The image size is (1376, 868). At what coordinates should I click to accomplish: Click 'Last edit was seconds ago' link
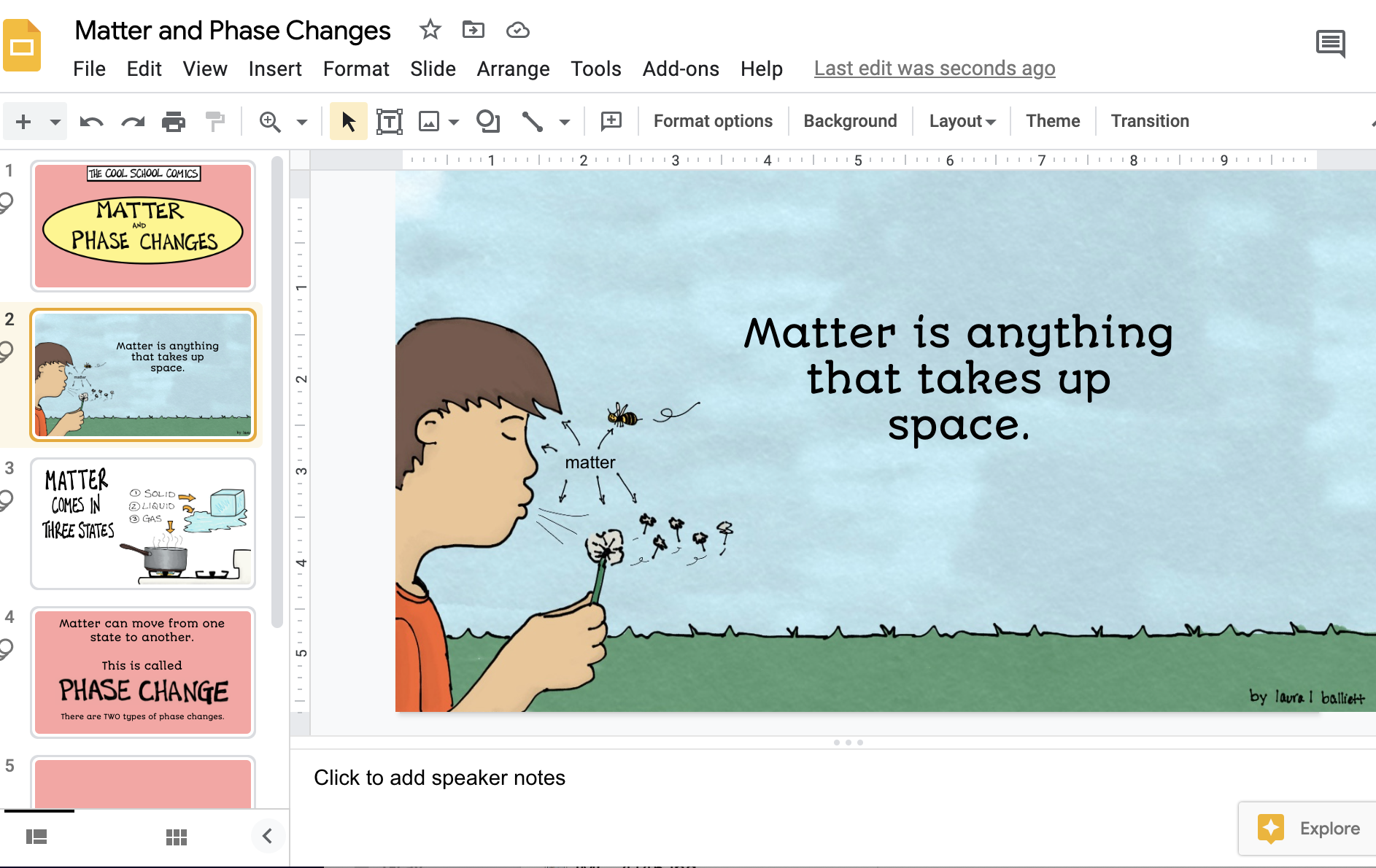click(x=935, y=69)
